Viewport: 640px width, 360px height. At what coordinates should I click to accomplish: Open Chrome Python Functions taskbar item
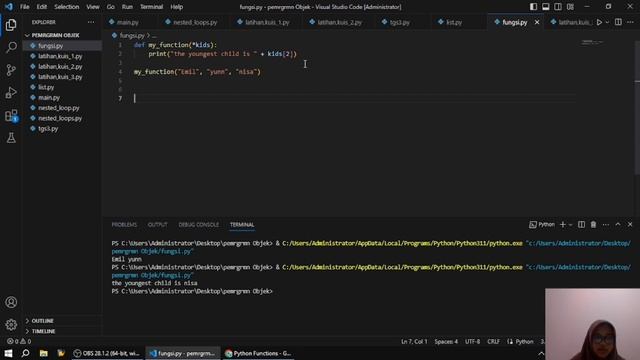coord(258,353)
